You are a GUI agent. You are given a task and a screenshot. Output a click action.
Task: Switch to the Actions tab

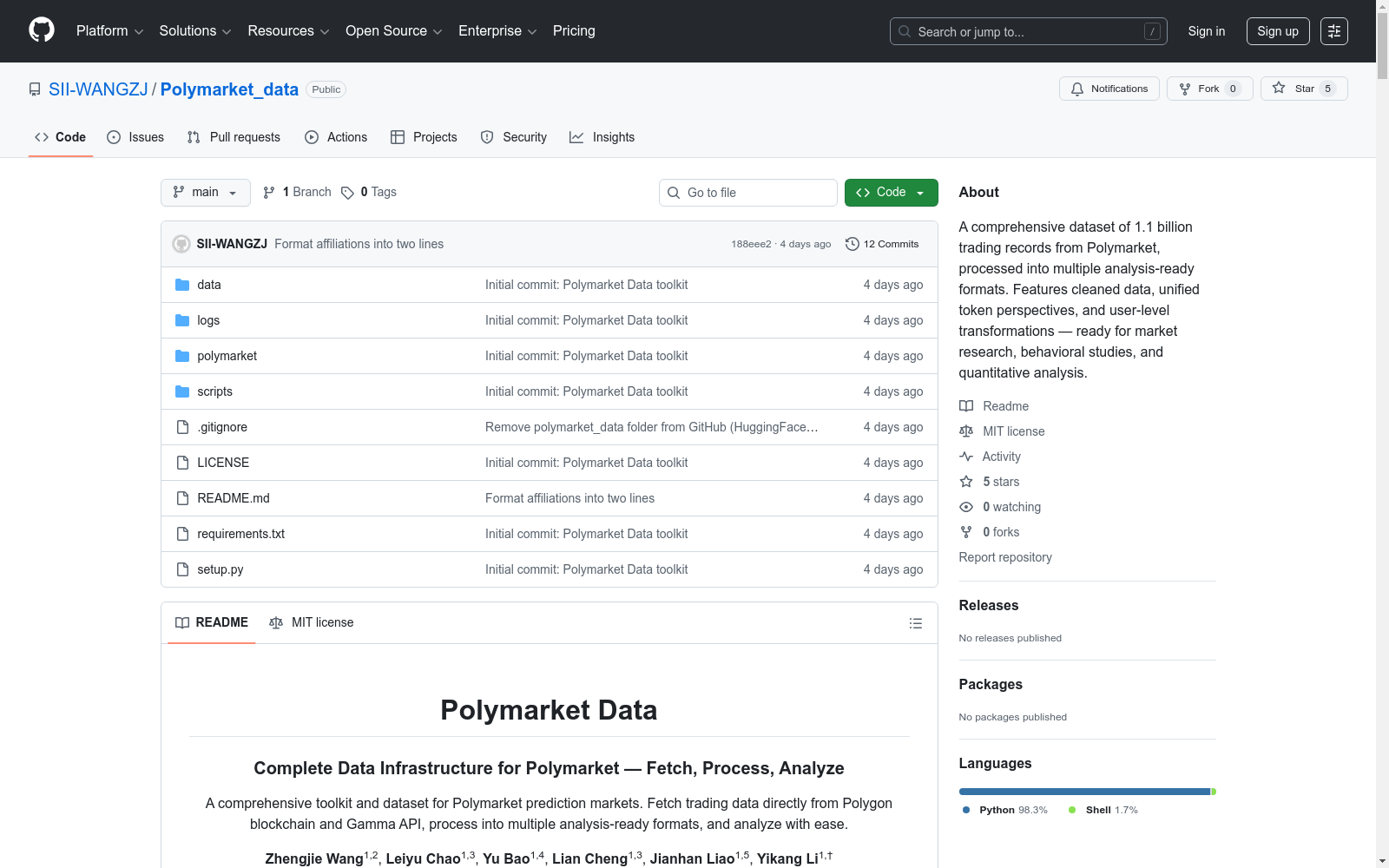pos(336,137)
